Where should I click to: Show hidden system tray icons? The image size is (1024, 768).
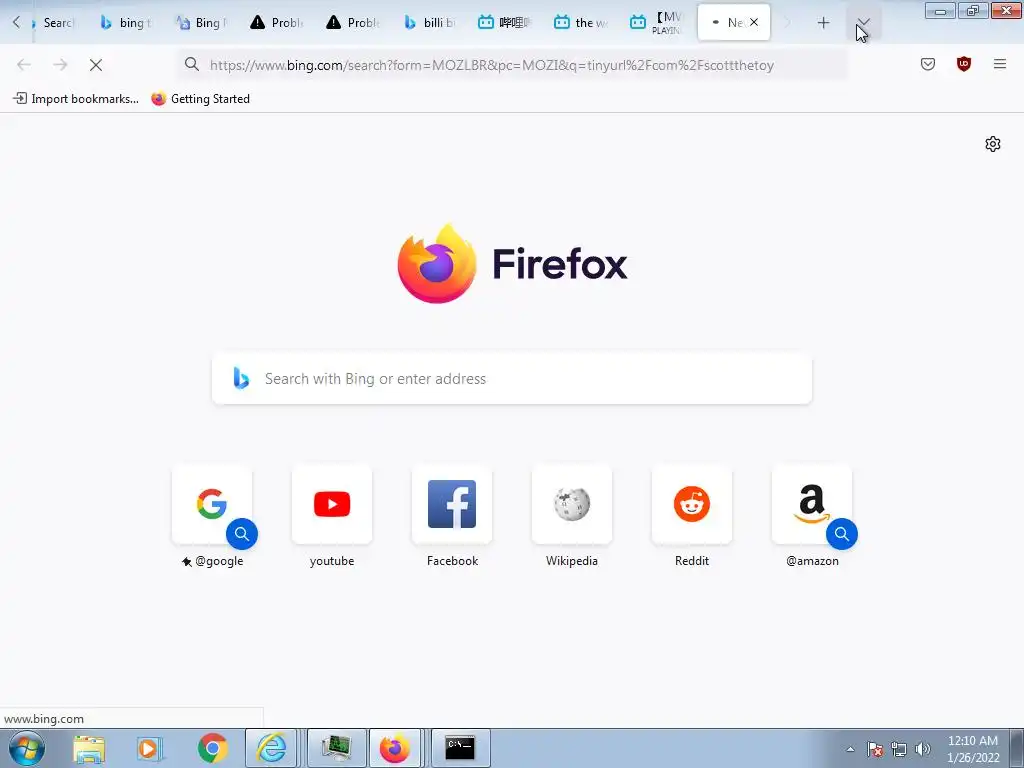pos(850,749)
